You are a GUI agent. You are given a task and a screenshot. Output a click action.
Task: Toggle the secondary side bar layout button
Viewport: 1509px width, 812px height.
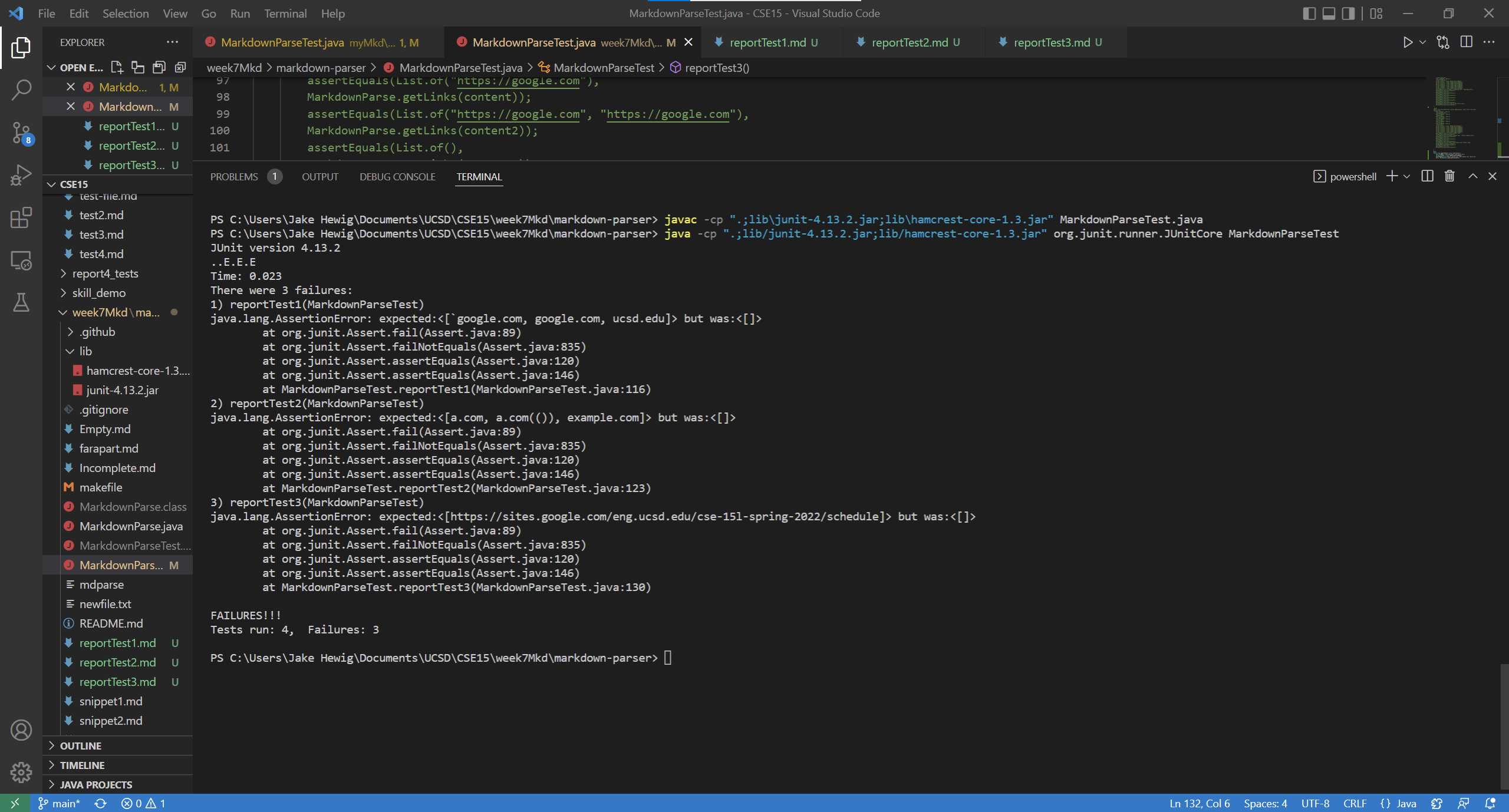tap(1348, 14)
